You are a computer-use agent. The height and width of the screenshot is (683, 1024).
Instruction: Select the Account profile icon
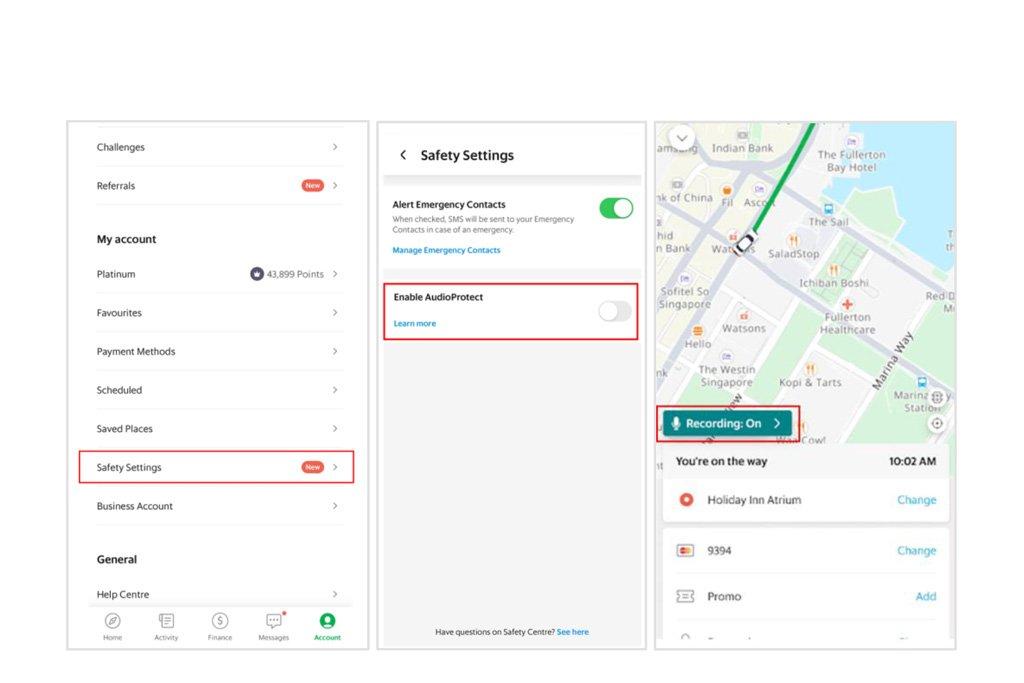[327, 622]
